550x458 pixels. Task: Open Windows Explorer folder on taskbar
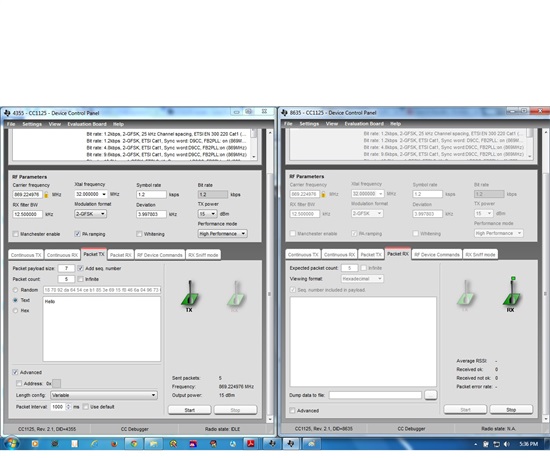pos(153,444)
